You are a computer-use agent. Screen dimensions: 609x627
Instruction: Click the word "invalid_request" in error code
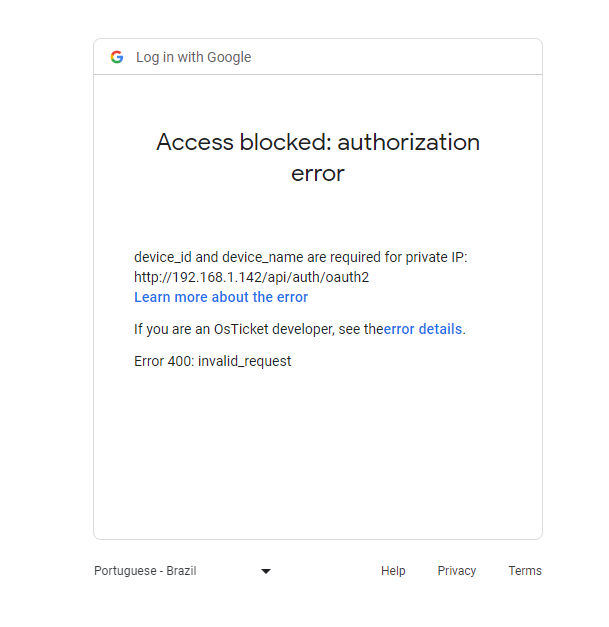pyautogui.click(x=245, y=361)
